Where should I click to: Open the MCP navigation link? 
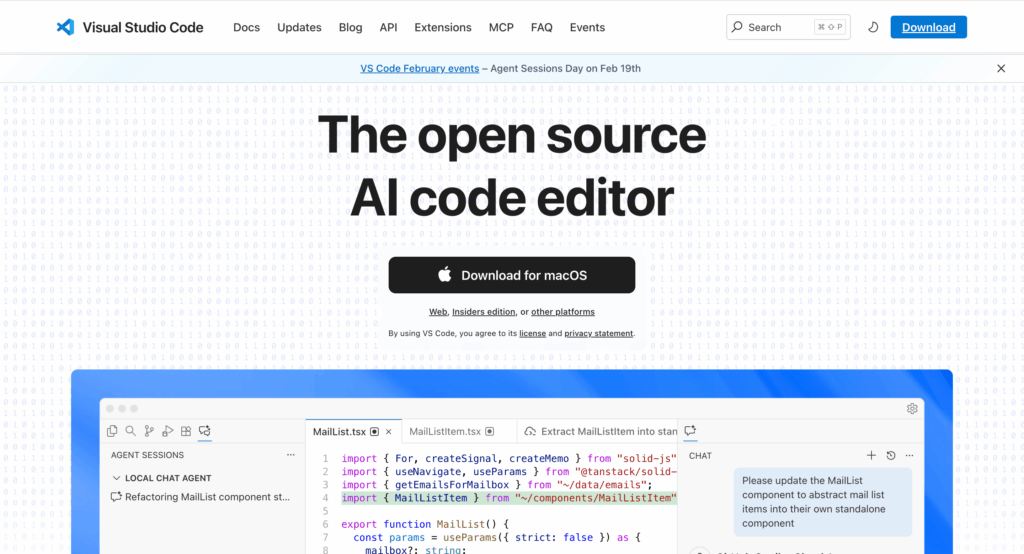(501, 27)
